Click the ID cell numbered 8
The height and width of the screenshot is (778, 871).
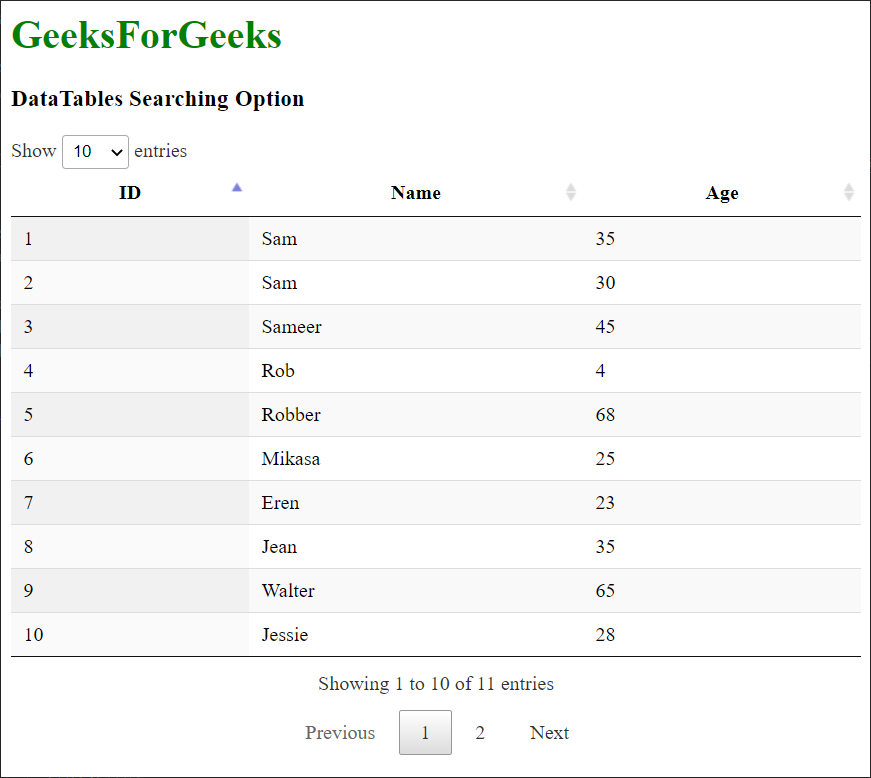click(28, 547)
